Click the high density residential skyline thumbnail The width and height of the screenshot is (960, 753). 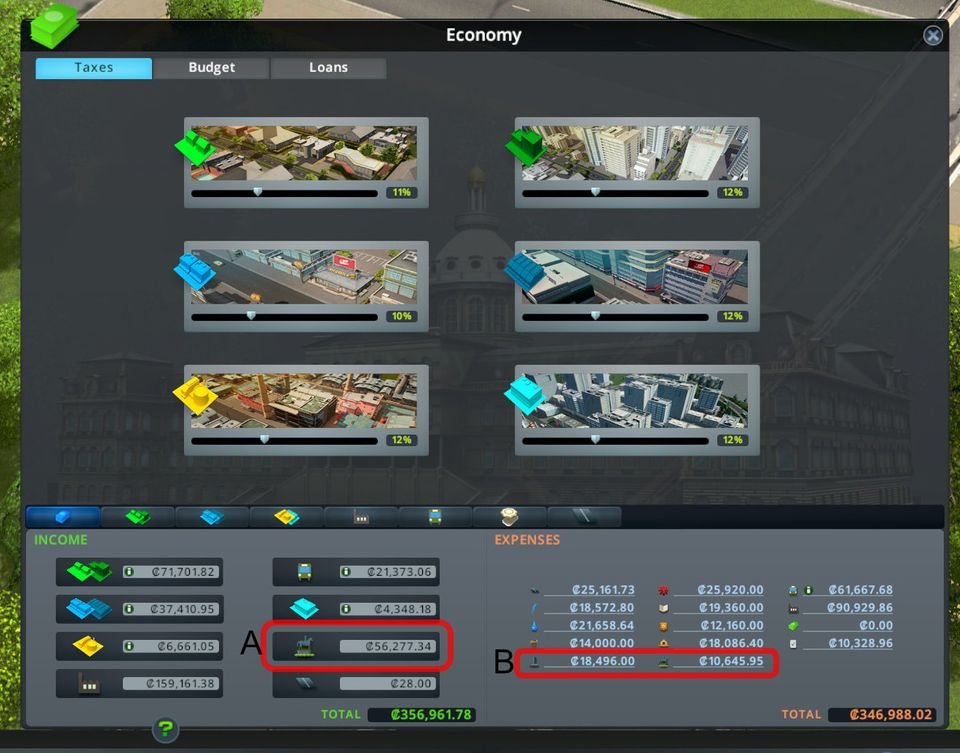point(633,153)
